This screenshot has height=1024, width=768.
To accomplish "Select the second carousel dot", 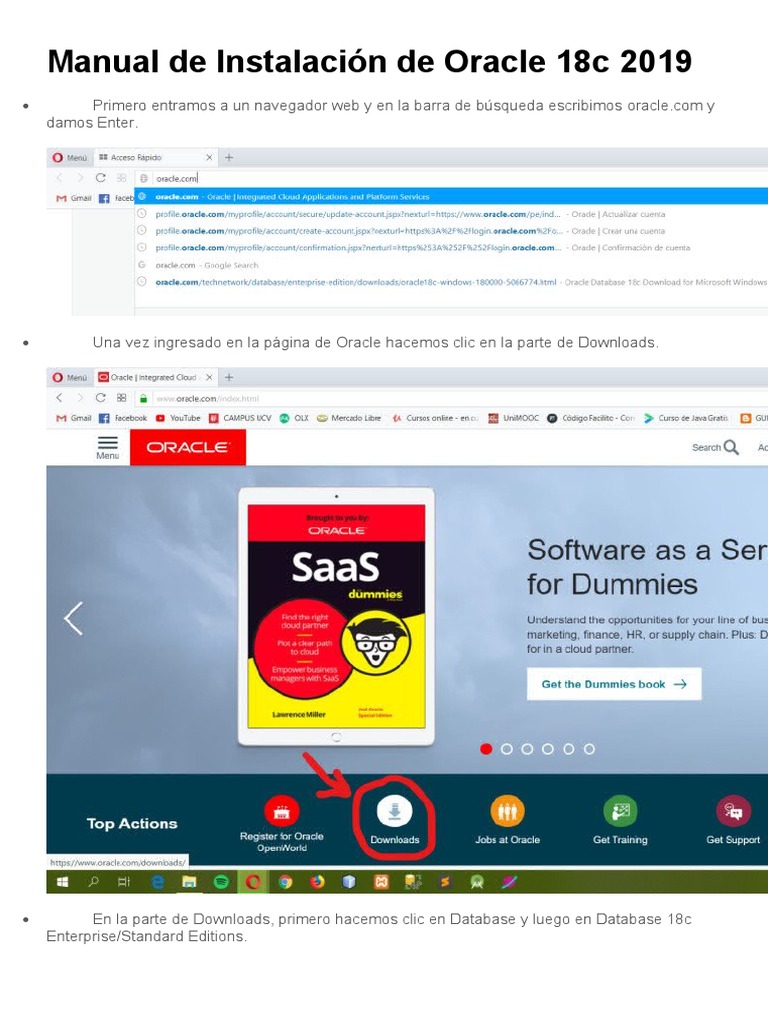I will (x=506, y=749).
